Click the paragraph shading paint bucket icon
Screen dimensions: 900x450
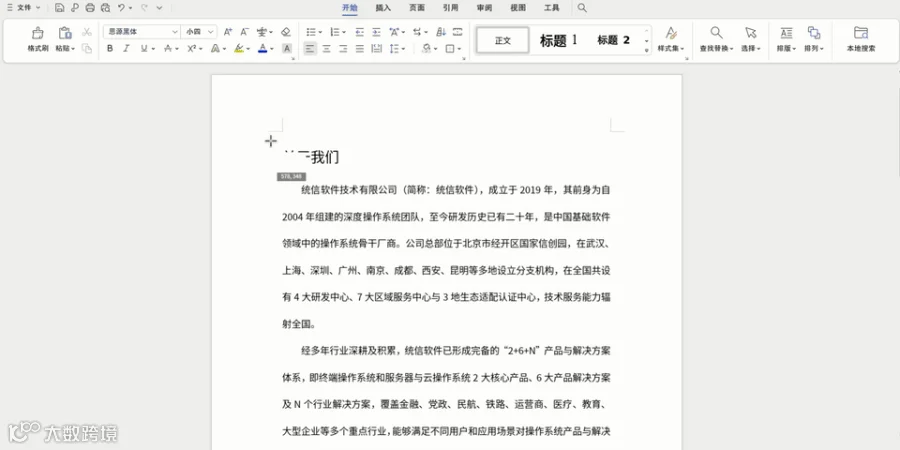tap(426, 49)
